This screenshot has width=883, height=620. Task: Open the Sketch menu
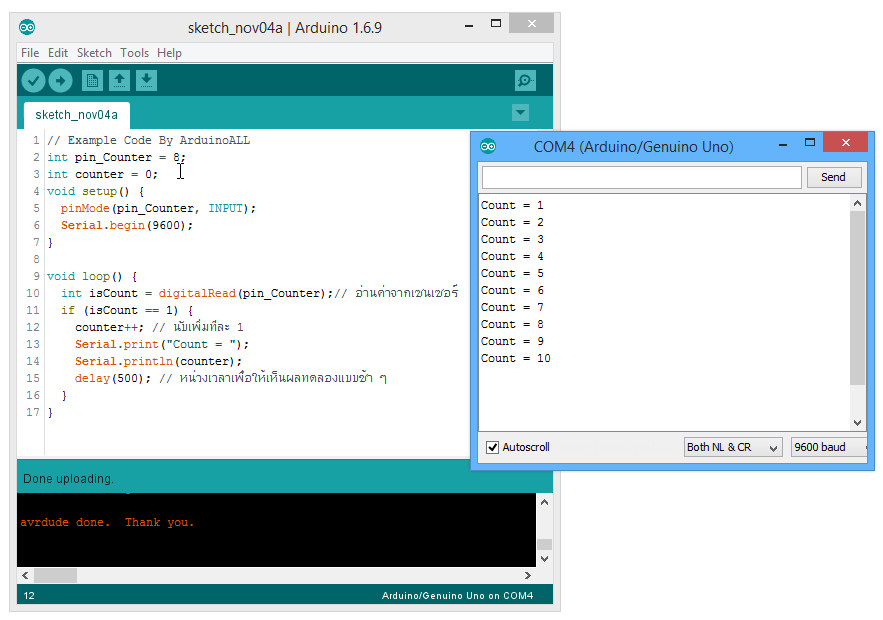pyautogui.click(x=94, y=53)
